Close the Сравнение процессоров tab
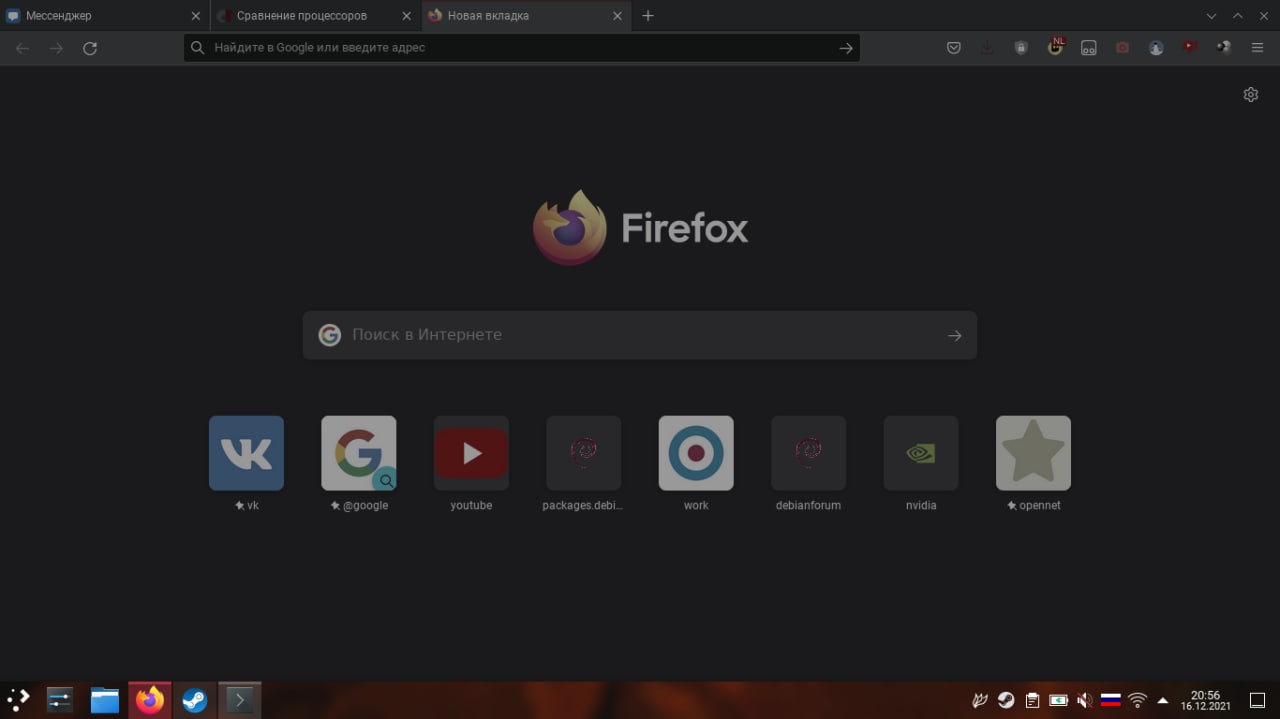Image resolution: width=1280 pixels, height=719 pixels. coord(406,16)
